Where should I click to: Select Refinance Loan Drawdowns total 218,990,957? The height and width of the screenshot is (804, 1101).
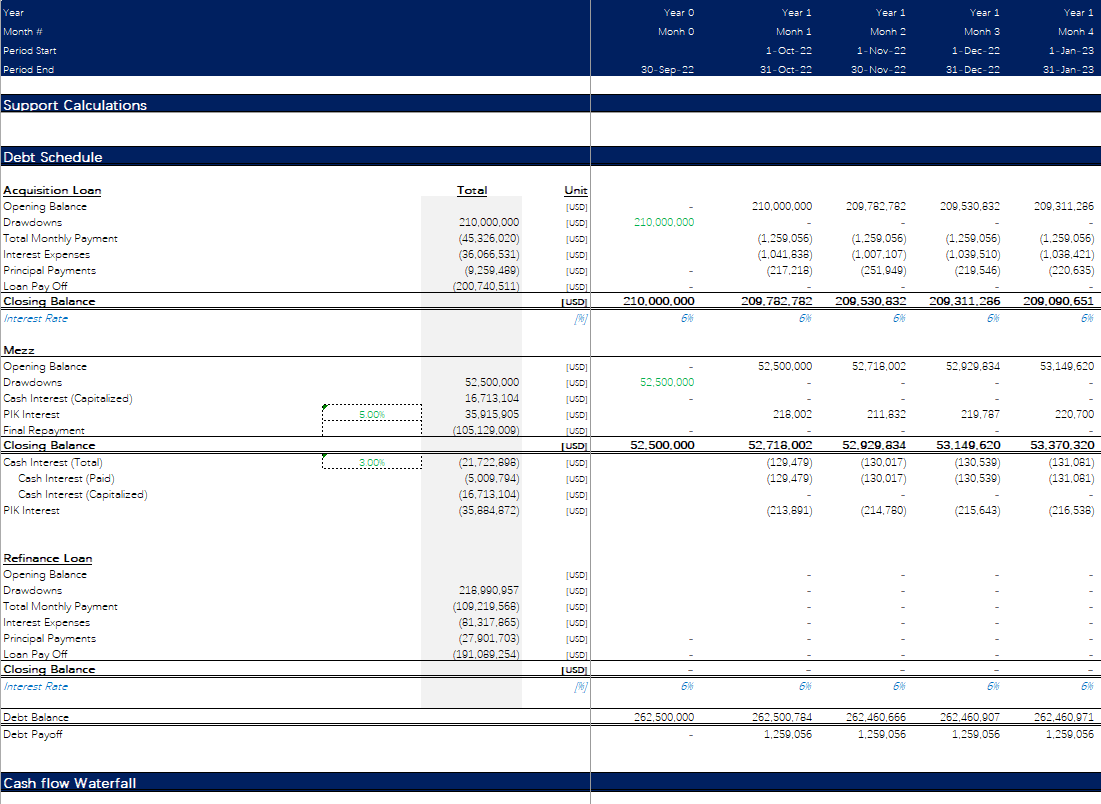[x=488, y=590]
